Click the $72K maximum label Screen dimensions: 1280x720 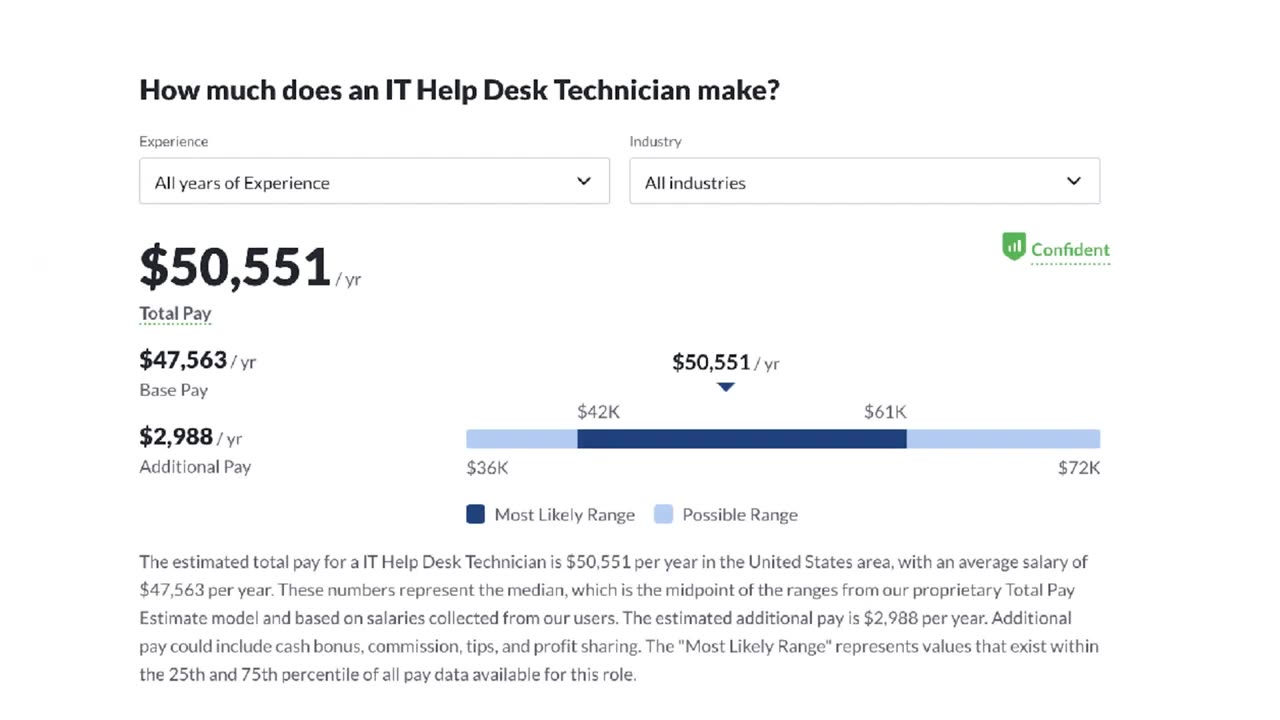click(1079, 467)
